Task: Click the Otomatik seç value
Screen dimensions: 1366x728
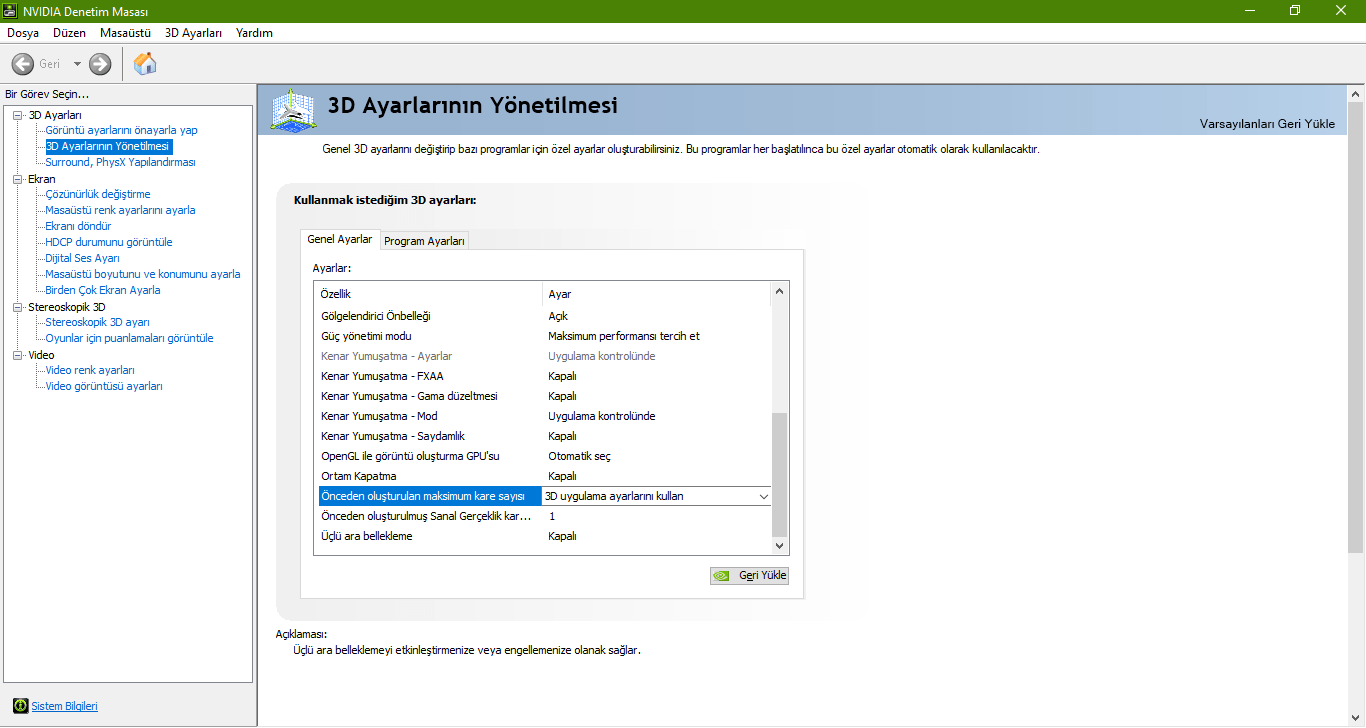Action: point(579,456)
